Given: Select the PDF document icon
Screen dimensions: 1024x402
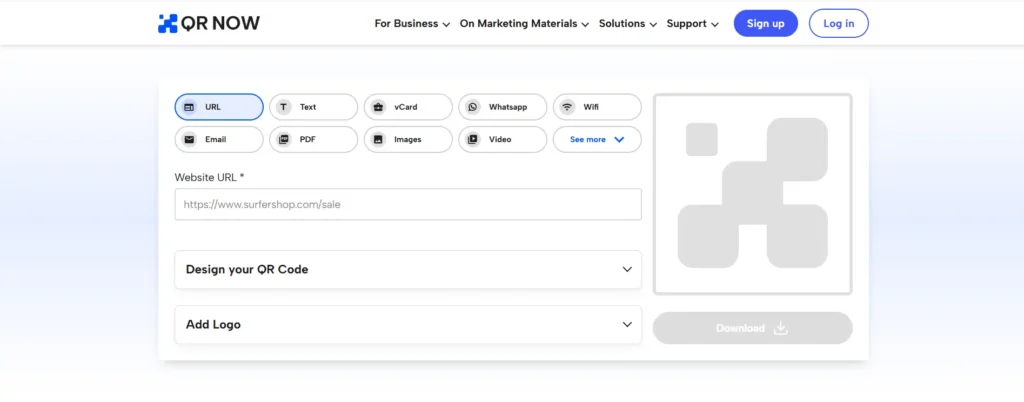Looking at the screenshot, I should tap(284, 140).
